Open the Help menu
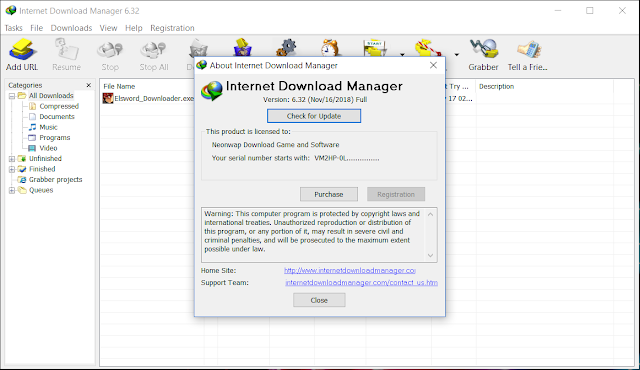The width and height of the screenshot is (640, 370). [x=133, y=28]
